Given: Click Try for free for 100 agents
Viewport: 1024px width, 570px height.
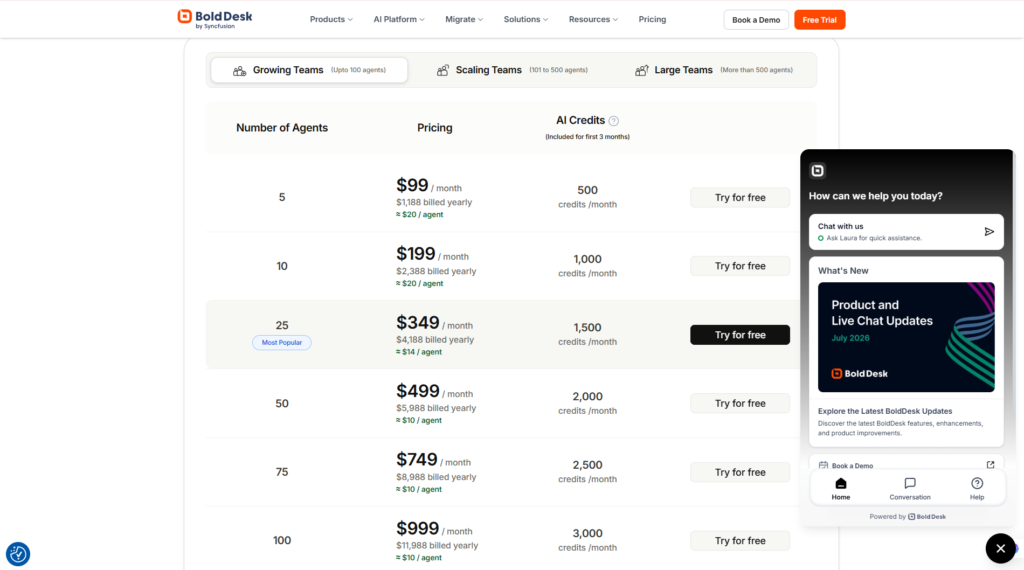Looking at the screenshot, I should coord(739,541).
